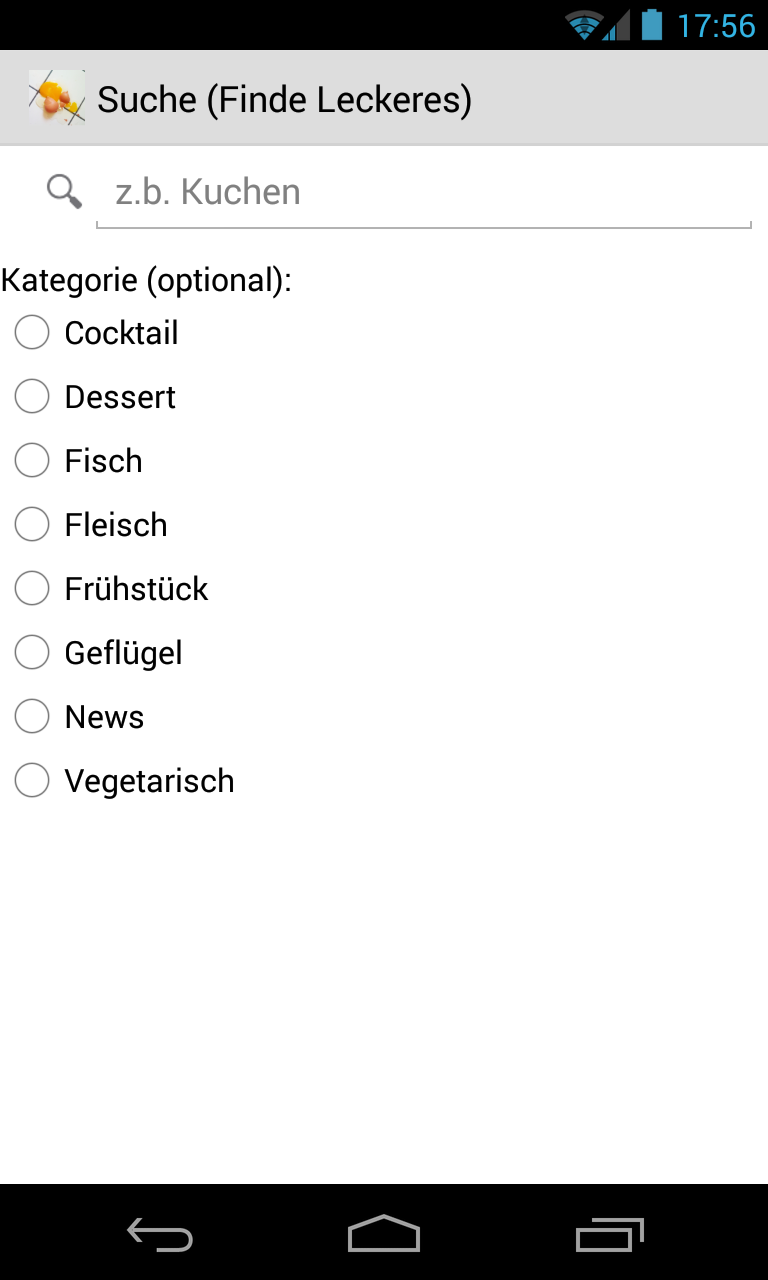
Task: Tap the 'Suche (Finde Leckeres)' title
Action: pyautogui.click(x=284, y=99)
